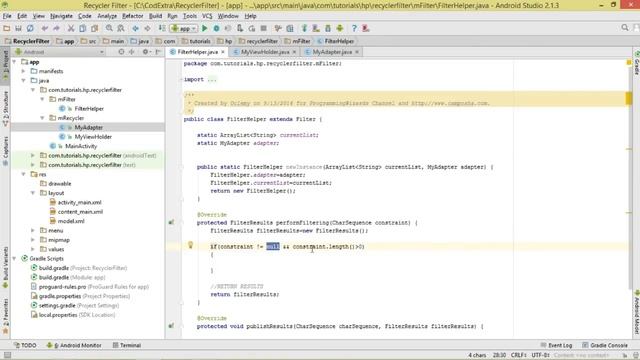Click the Help question mark icon
This screenshot has width=640, height=360.
(x=354, y=28)
